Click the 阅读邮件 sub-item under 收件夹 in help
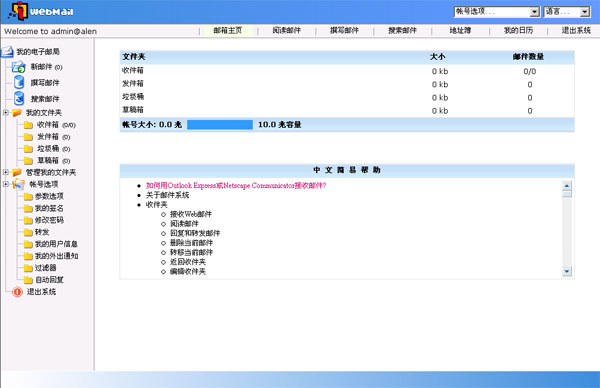Screen dimensions: 600x388 pyautogui.click(x=184, y=223)
